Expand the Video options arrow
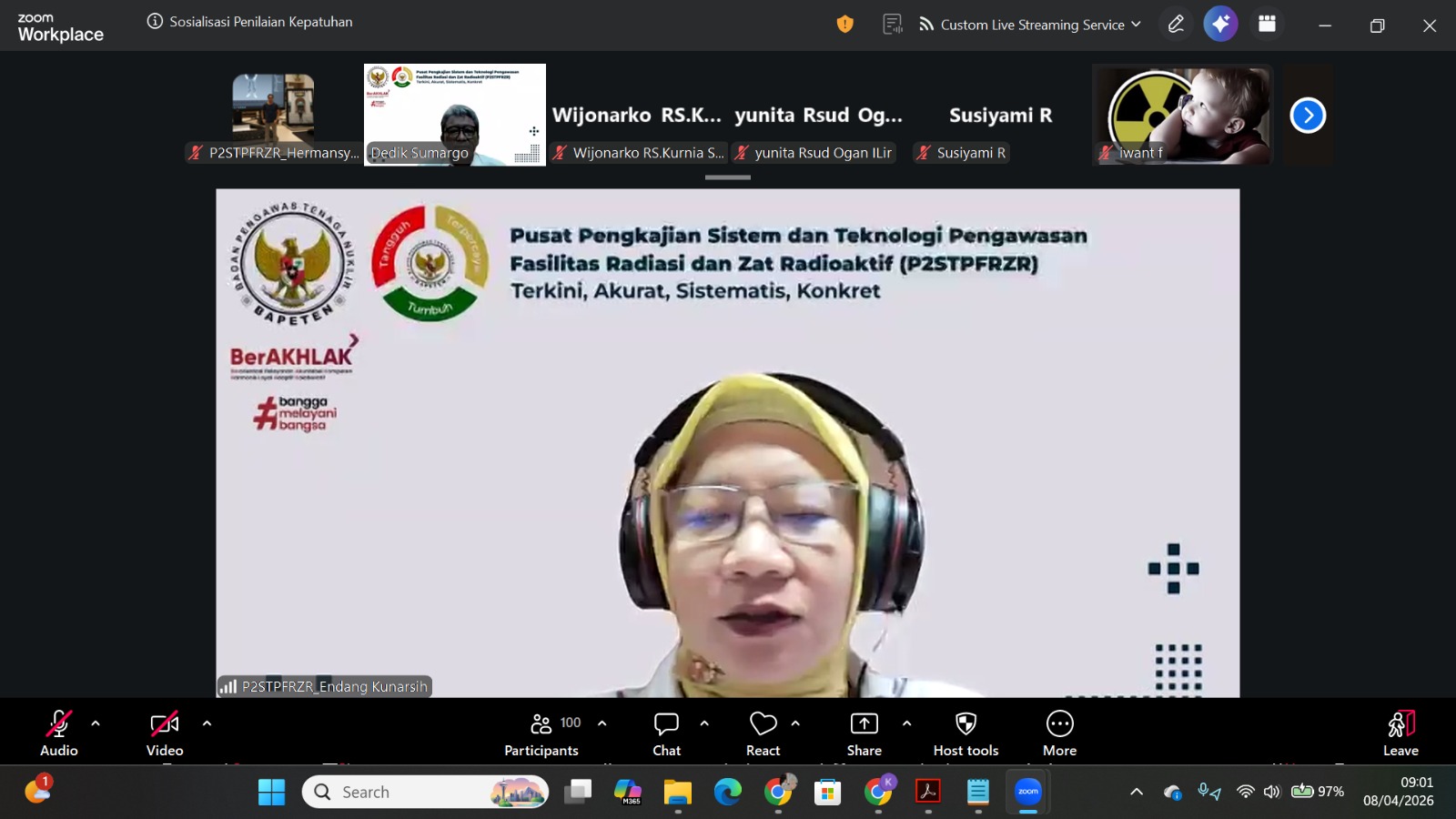 coord(207,723)
